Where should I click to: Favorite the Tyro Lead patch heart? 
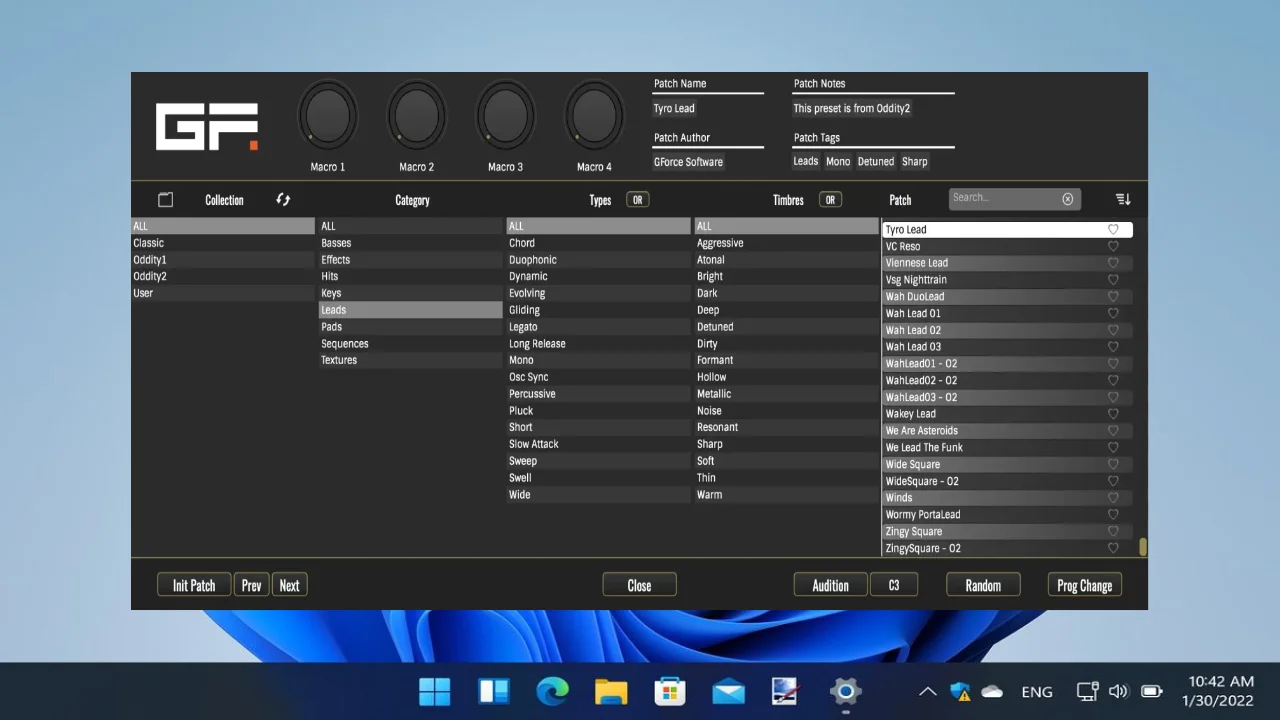1113,230
